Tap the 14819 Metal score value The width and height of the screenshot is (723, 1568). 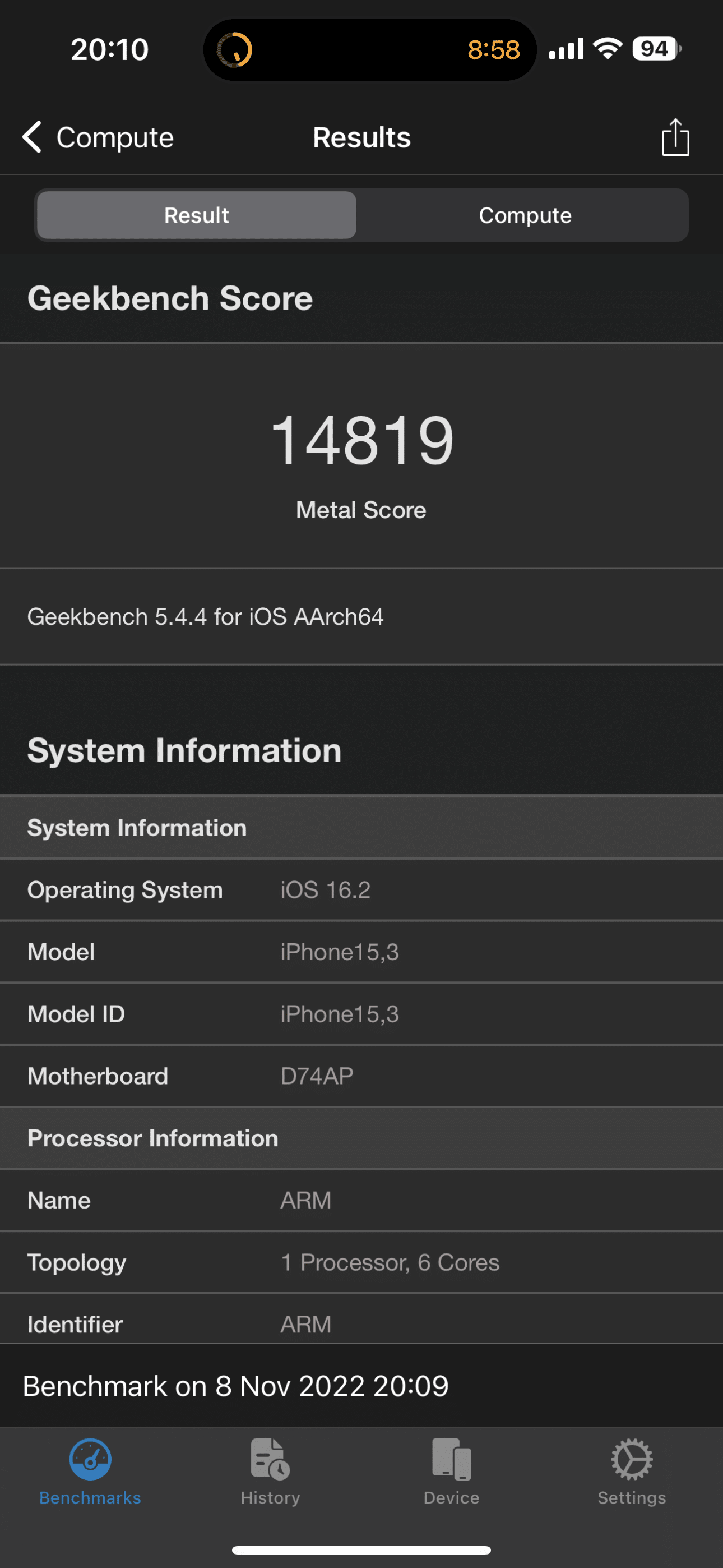pyautogui.click(x=362, y=440)
